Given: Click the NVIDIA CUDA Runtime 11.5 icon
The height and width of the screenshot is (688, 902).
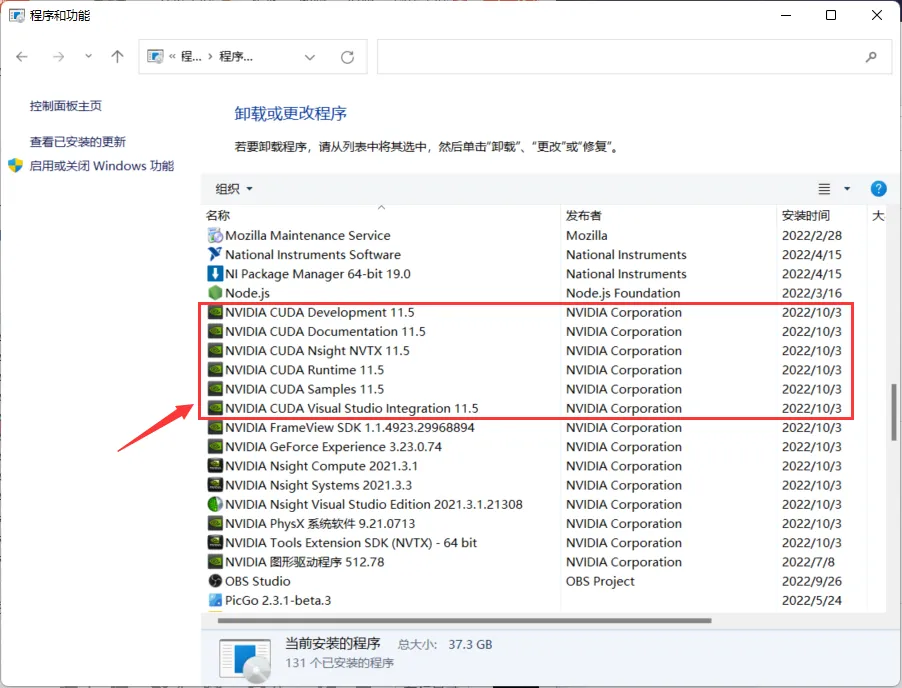Looking at the screenshot, I should click(215, 370).
